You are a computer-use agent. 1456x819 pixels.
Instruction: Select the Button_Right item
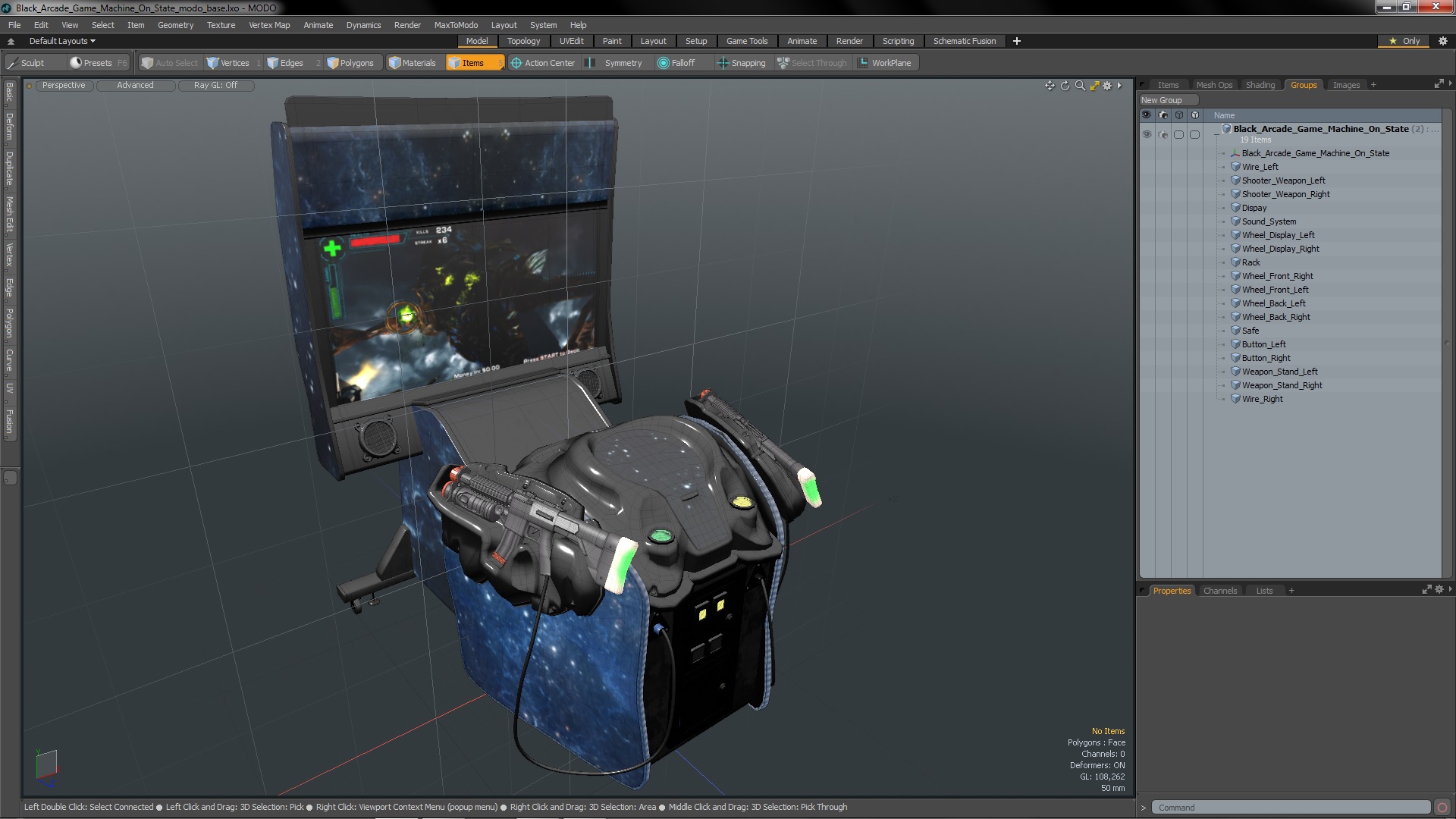point(1266,358)
